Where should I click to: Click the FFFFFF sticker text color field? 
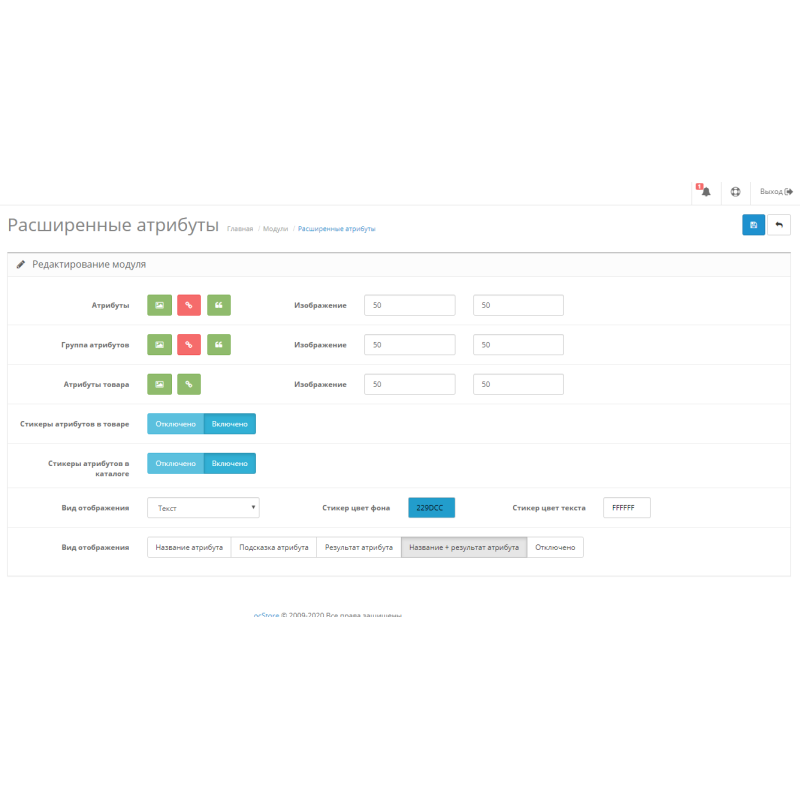click(x=626, y=508)
